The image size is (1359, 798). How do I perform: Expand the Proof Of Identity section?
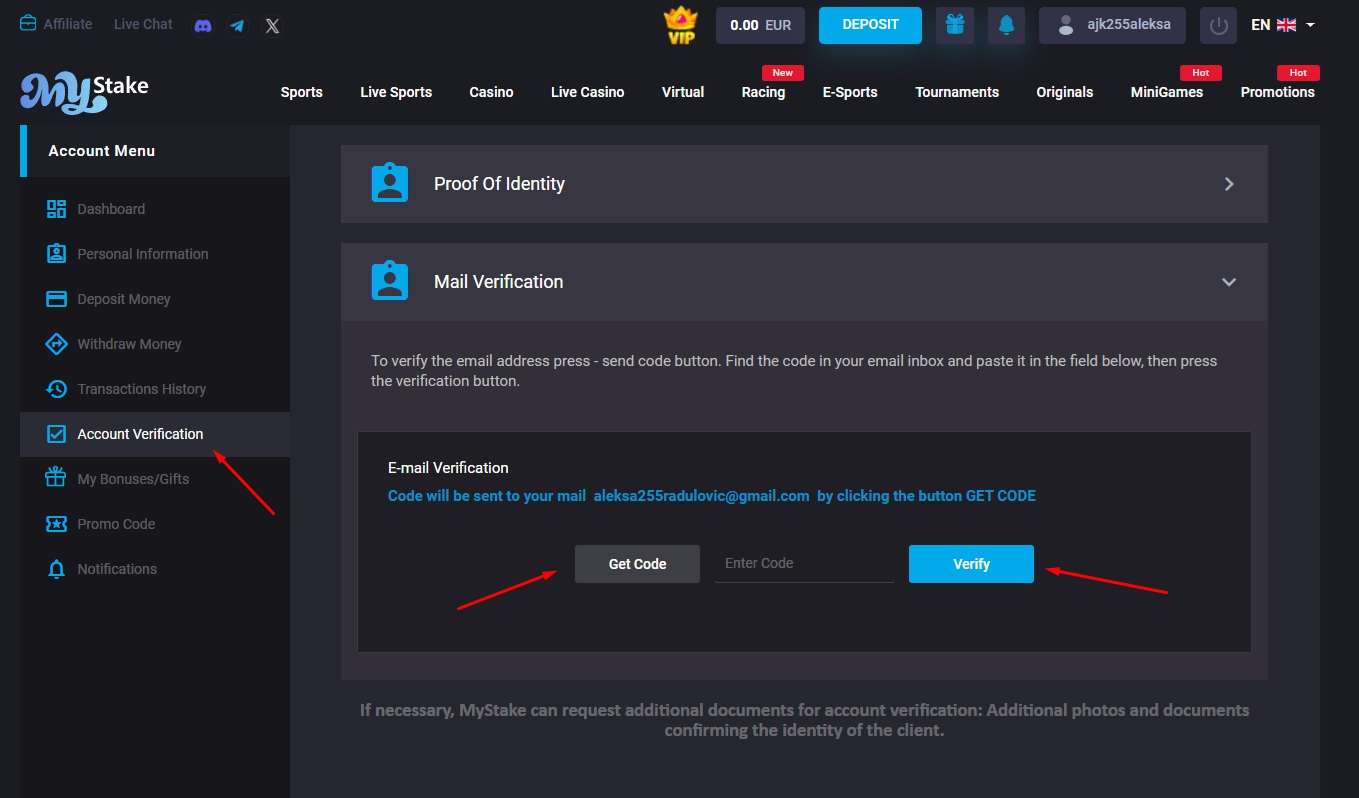click(1229, 183)
